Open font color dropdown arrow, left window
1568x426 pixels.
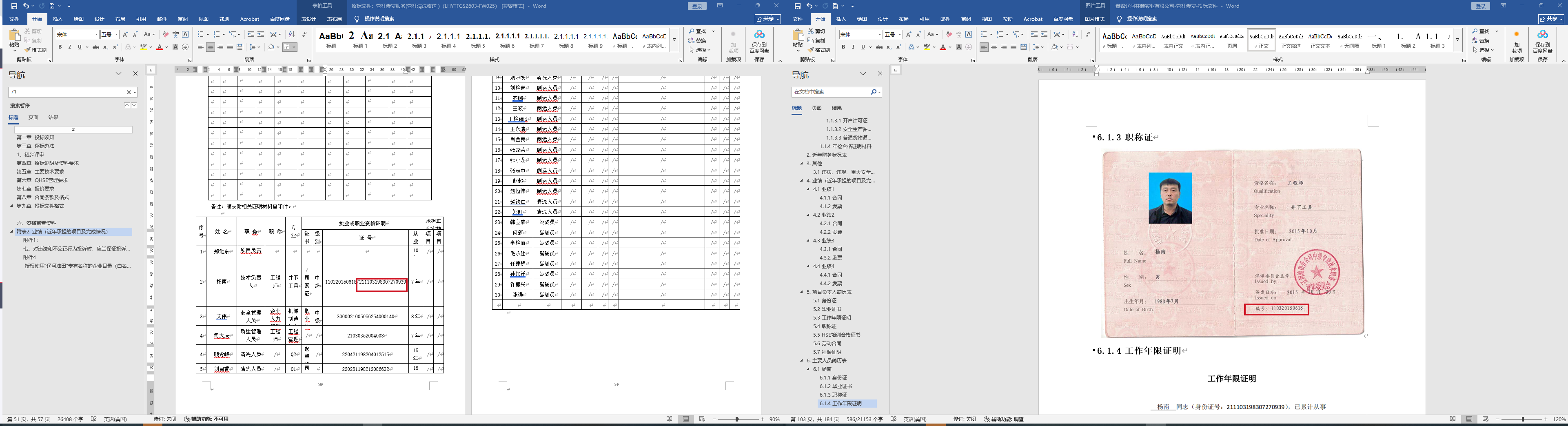[167, 47]
